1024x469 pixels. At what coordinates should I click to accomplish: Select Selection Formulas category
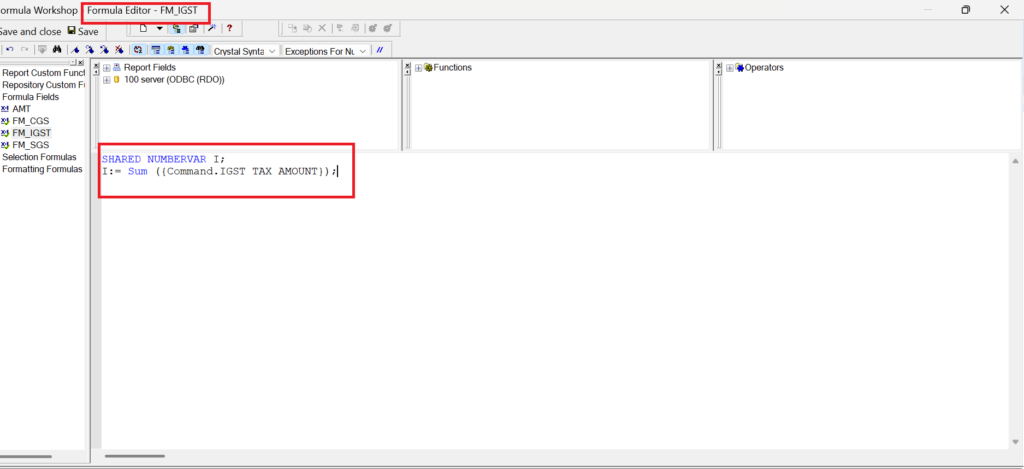pyautogui.click(x=39, y=157)
